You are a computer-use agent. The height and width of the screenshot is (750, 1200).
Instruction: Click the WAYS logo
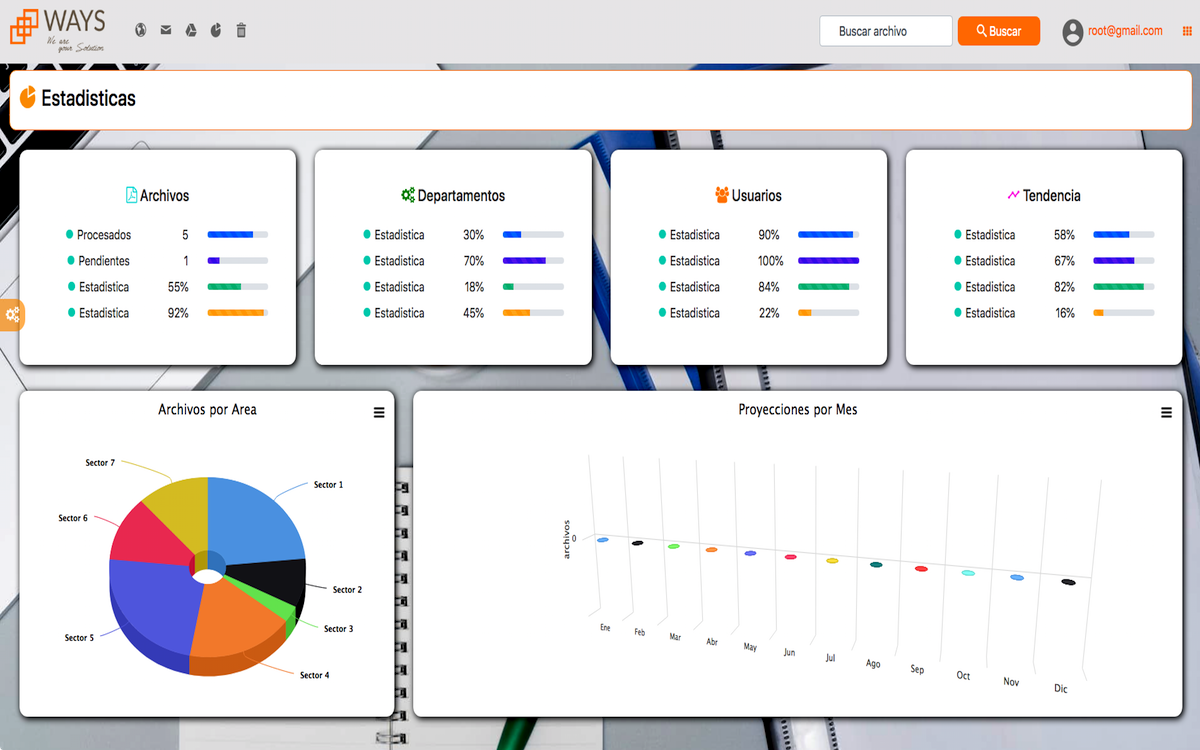[57, 27]
